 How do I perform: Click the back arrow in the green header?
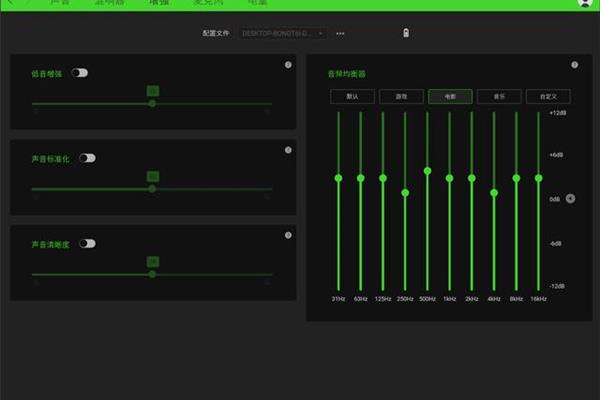pos(10,2)
